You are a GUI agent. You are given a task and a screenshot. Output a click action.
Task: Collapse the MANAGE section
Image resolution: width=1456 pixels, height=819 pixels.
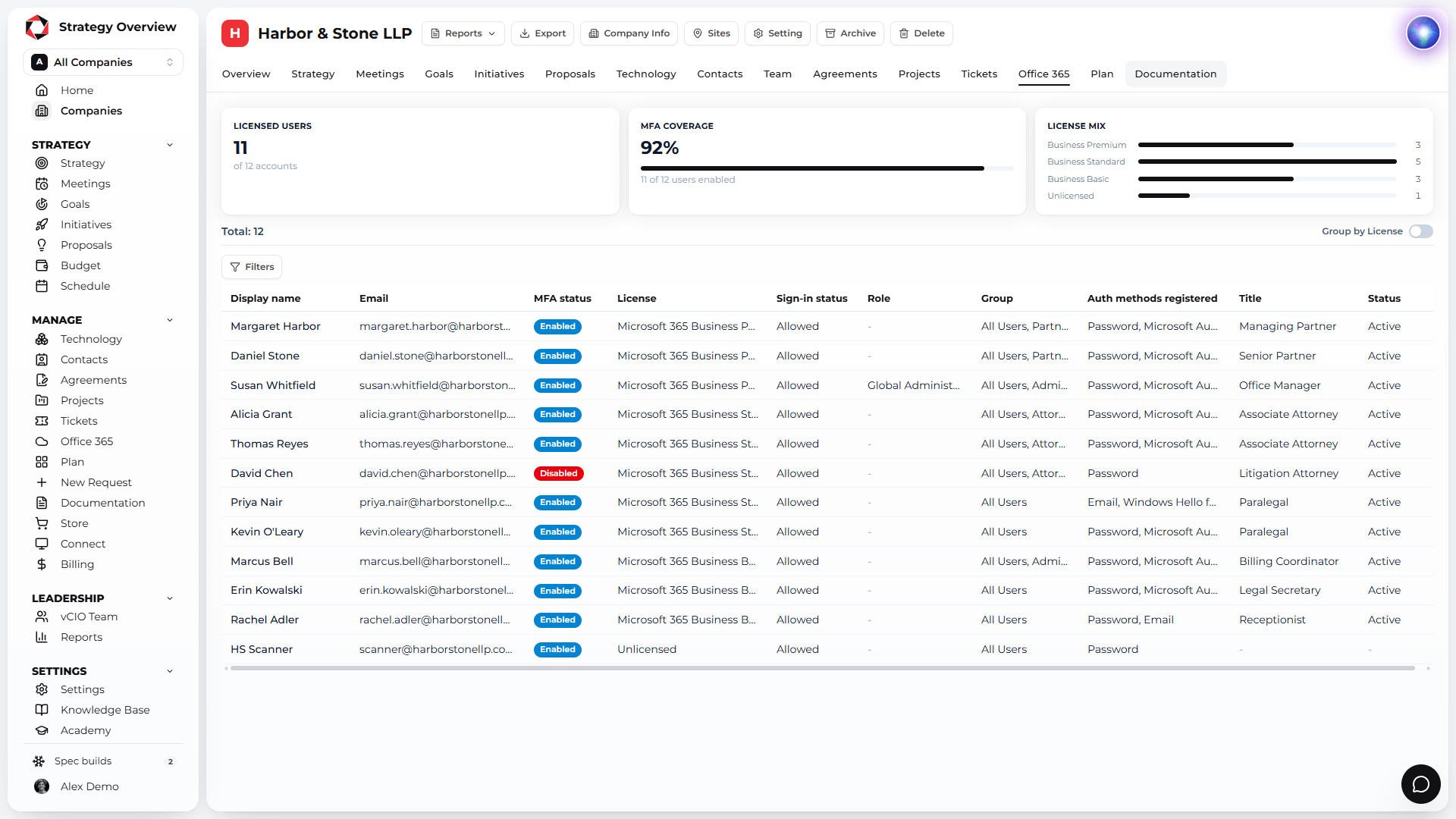point(170,320)
